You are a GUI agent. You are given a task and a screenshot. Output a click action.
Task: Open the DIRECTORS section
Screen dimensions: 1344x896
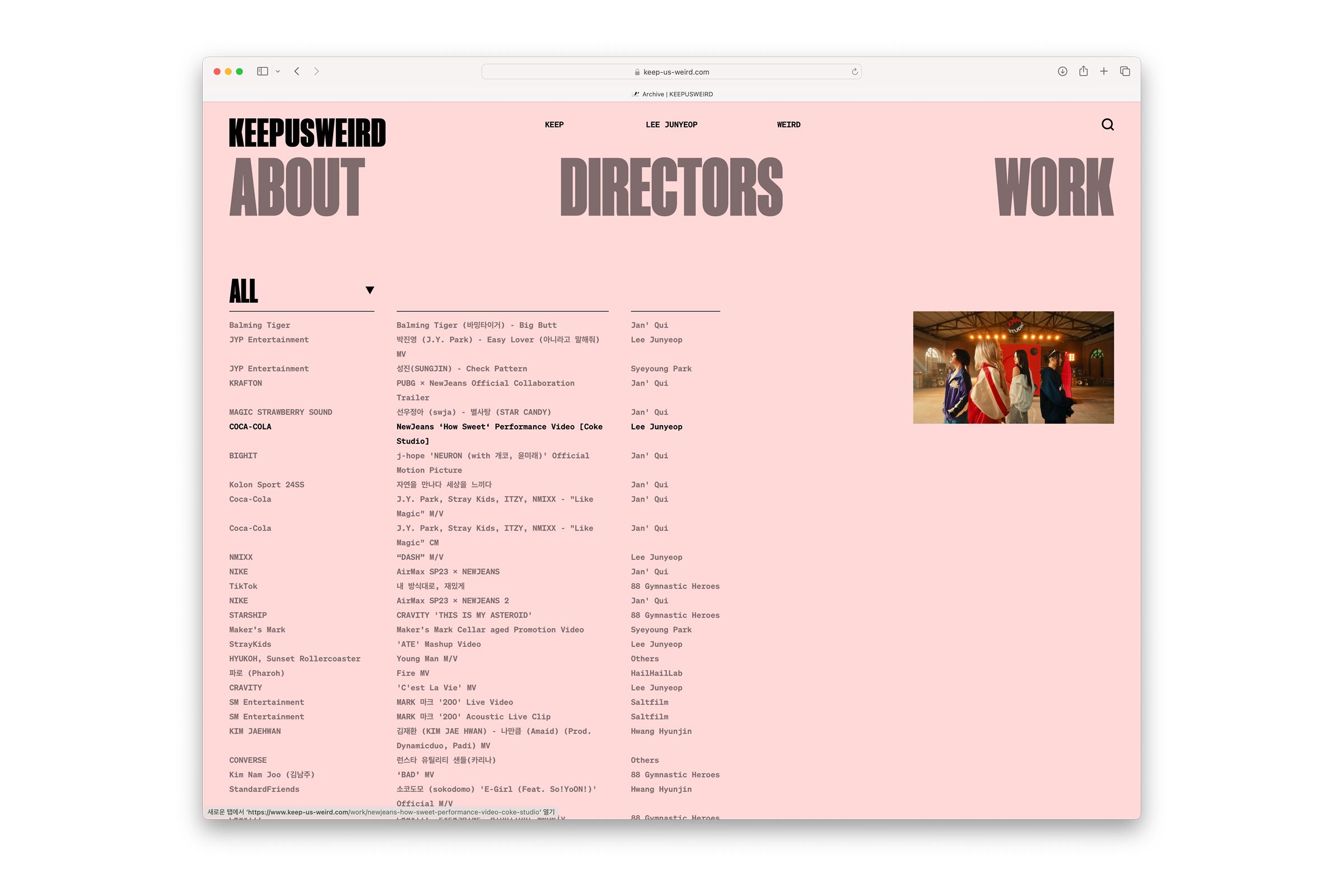tap(671, 188)
